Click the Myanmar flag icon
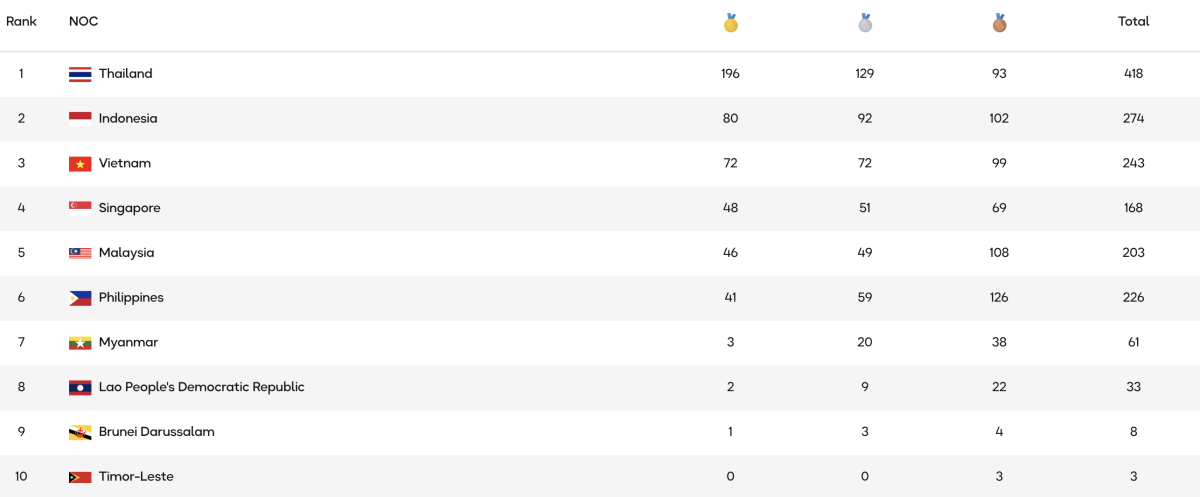The height and width of the screenshot is (497, 1200). [x=80, y=343]
